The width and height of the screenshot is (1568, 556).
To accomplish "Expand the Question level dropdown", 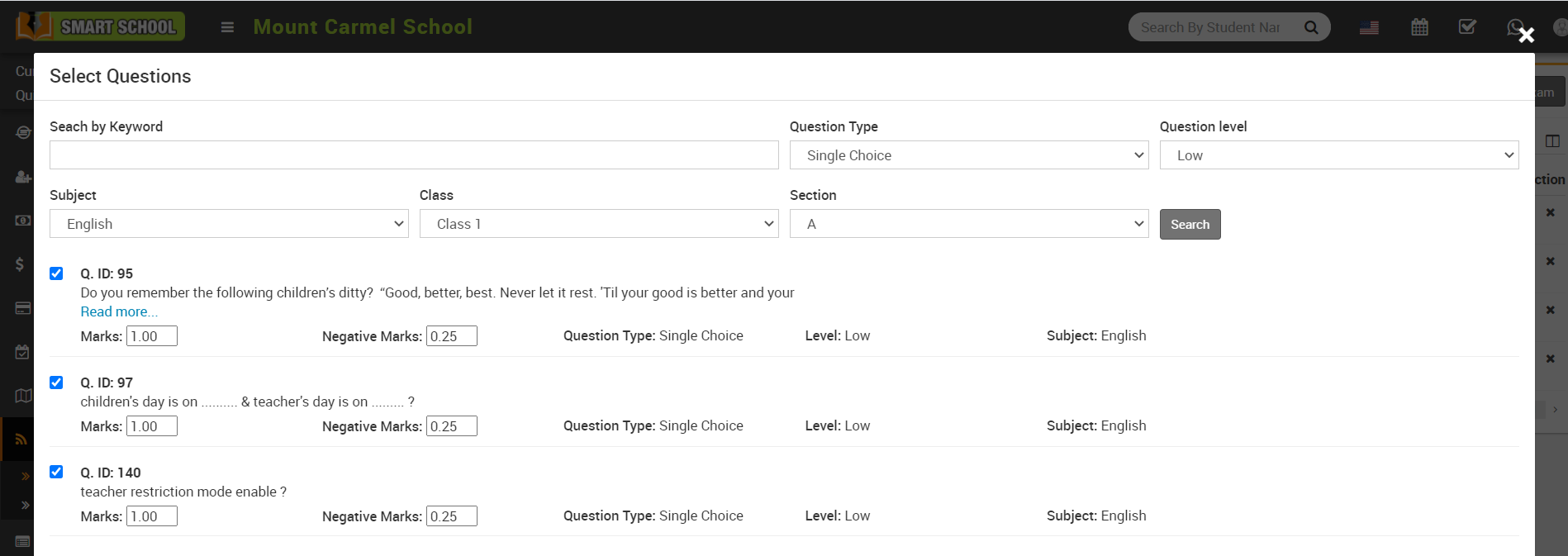I will (1338, 155).
